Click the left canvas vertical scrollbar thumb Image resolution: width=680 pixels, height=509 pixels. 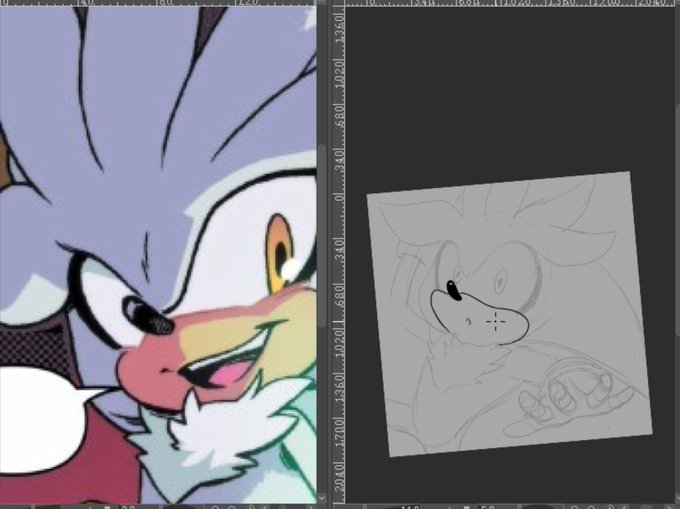tap(322, 235)
